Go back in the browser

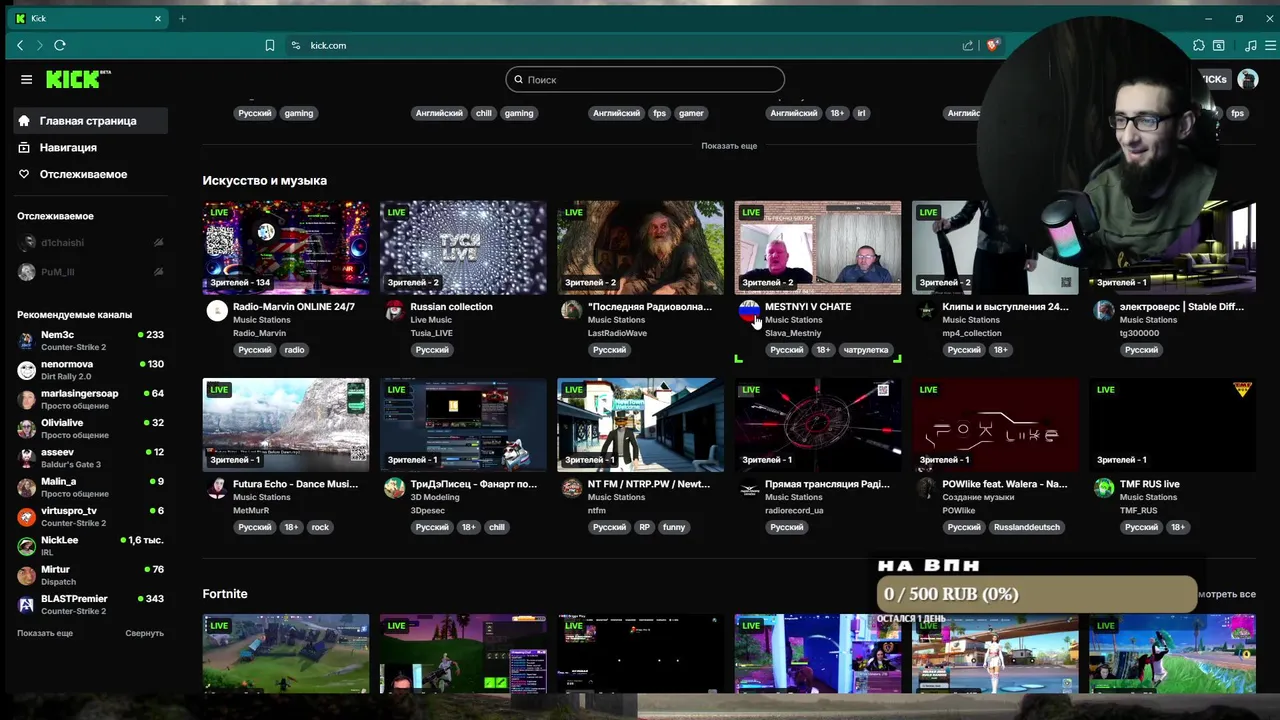point(20,45)
